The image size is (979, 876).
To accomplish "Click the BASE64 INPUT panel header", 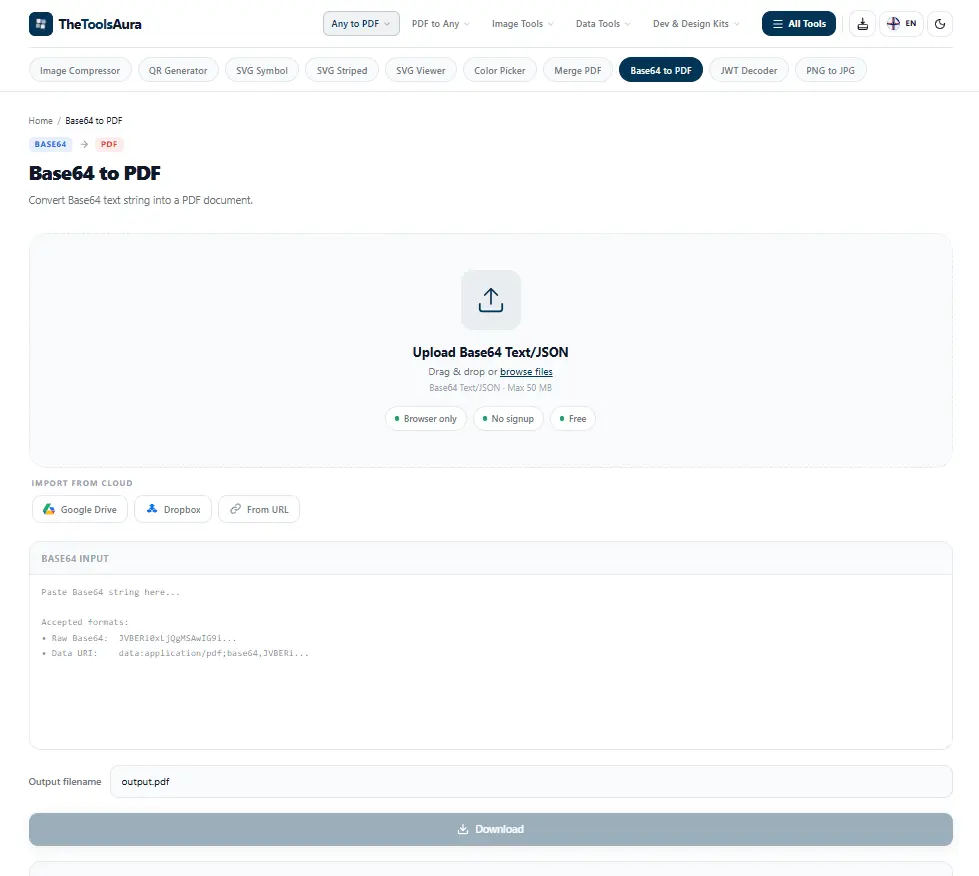I will coord(491,558).
